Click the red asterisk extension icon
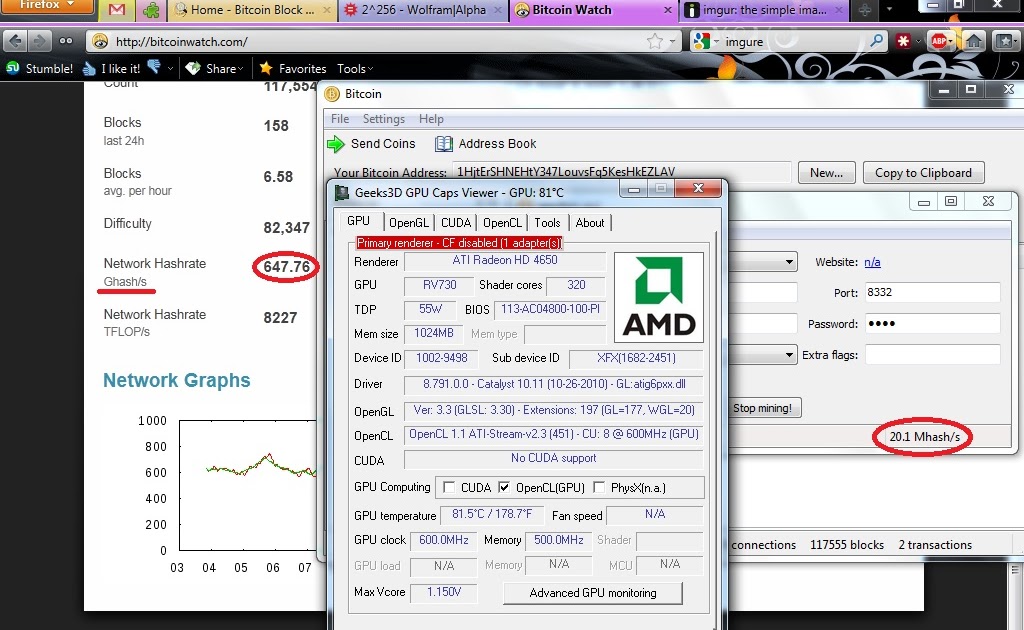 click(904, 41)
